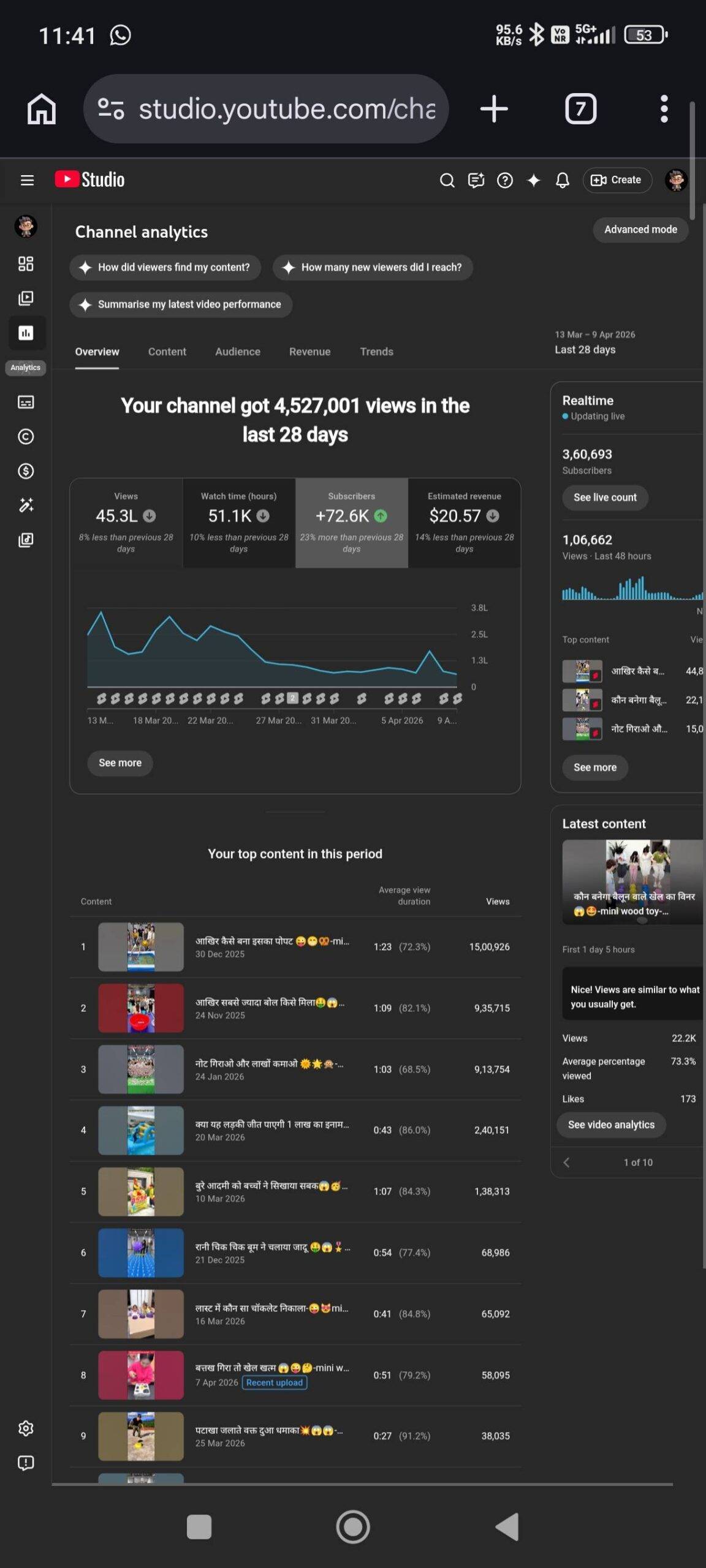Open Settings gear in the sidebar
This screenshot has height=1568, width=706.
point(26,1428)
